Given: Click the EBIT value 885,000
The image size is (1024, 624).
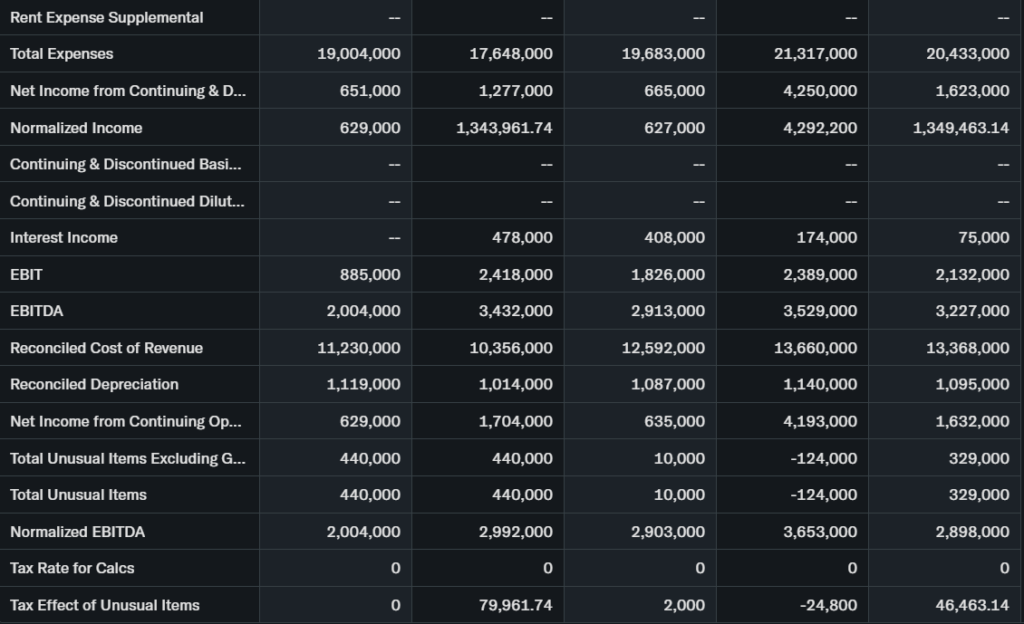Looking at the screenshot, I should click(371, 275).
